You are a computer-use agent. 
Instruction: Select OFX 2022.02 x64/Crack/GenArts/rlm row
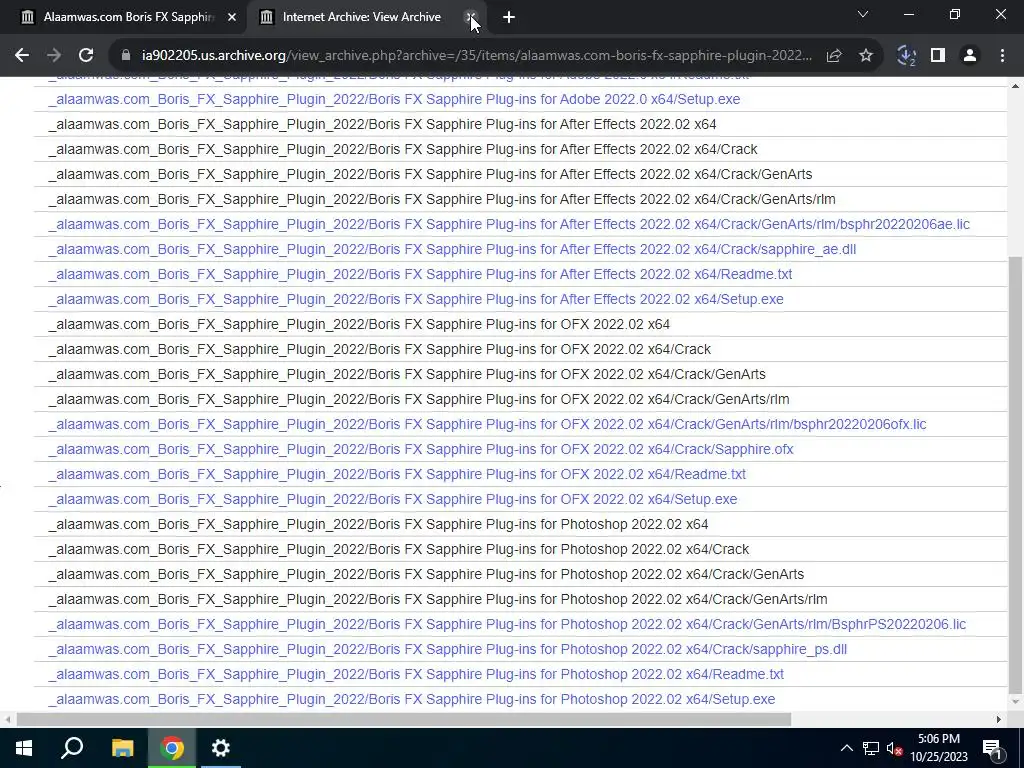point(520,399)
